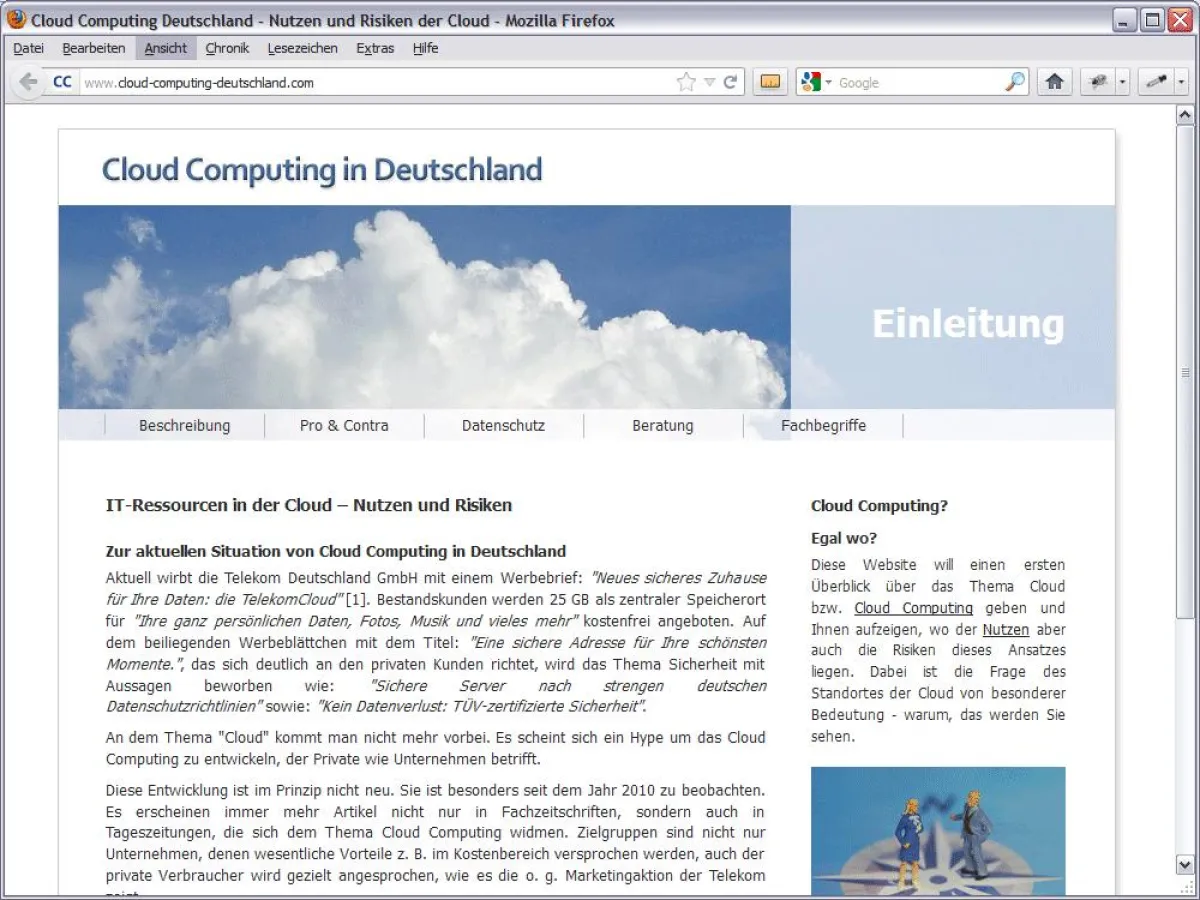
Task: Select the Pro & Contra navigation item
Action: (x=344, y=425)
